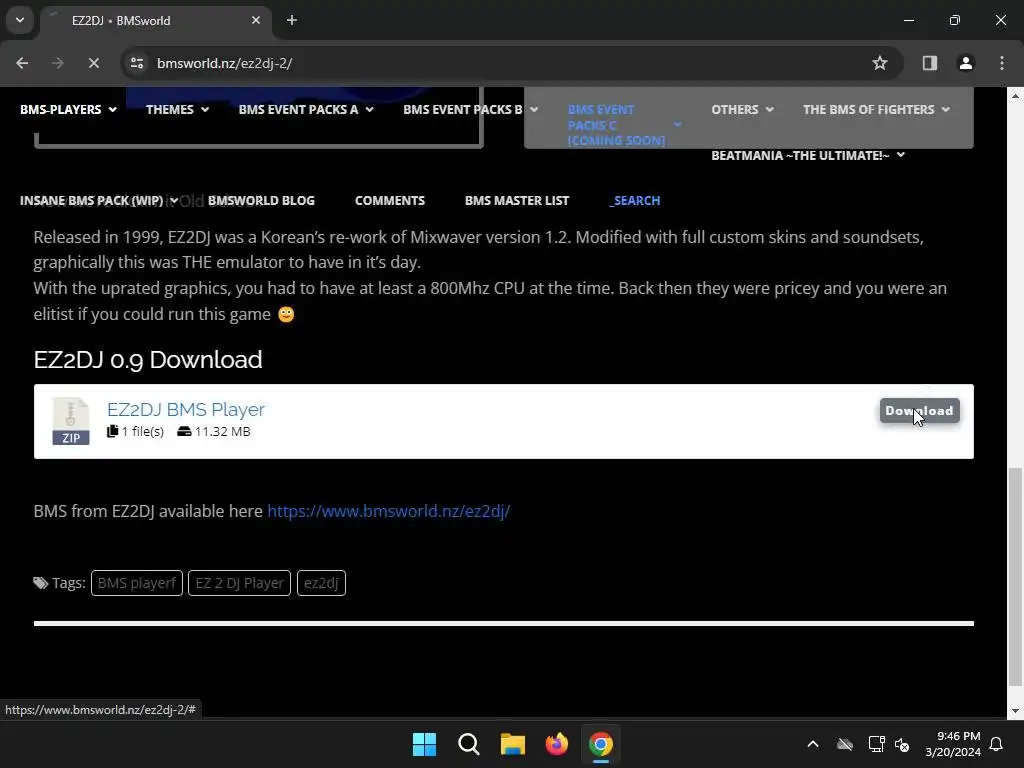Click the 1 file(s) text
1024x768 pixels.
(142, 432)
